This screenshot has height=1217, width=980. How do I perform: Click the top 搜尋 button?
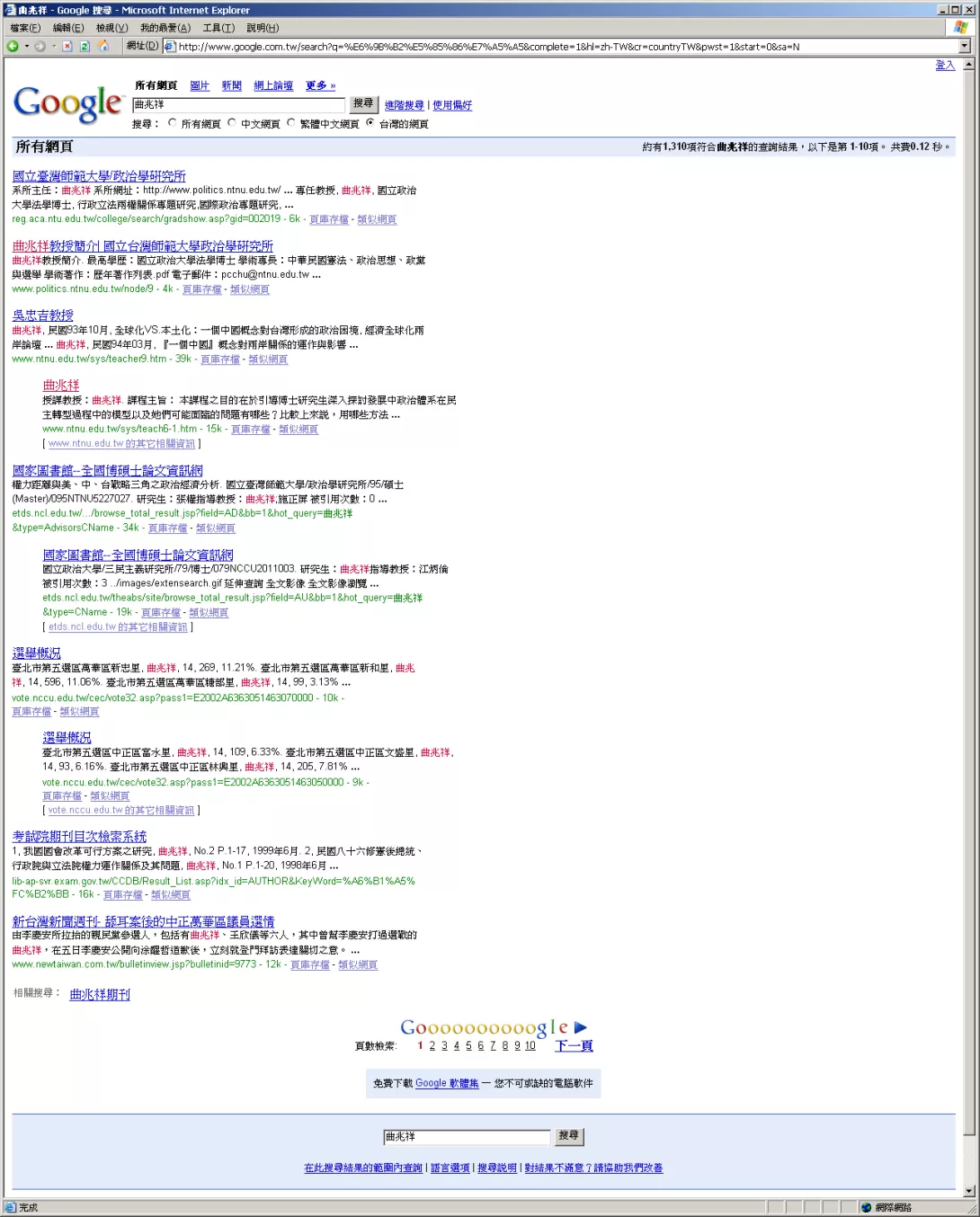click(x=363, y=104)
